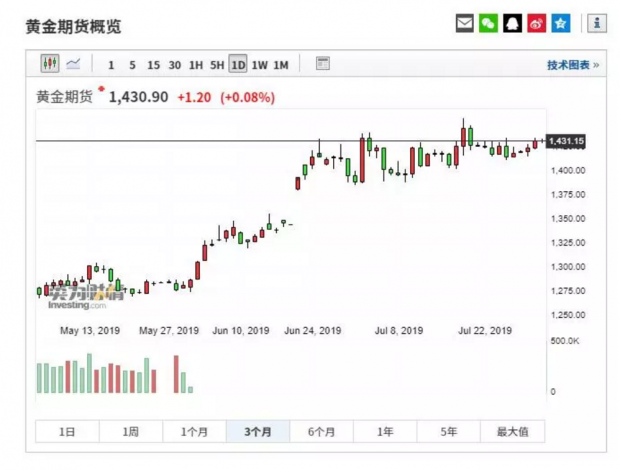Click the 黄金期货 instrument label
The image size is (620, 470).
pos(64,96)
